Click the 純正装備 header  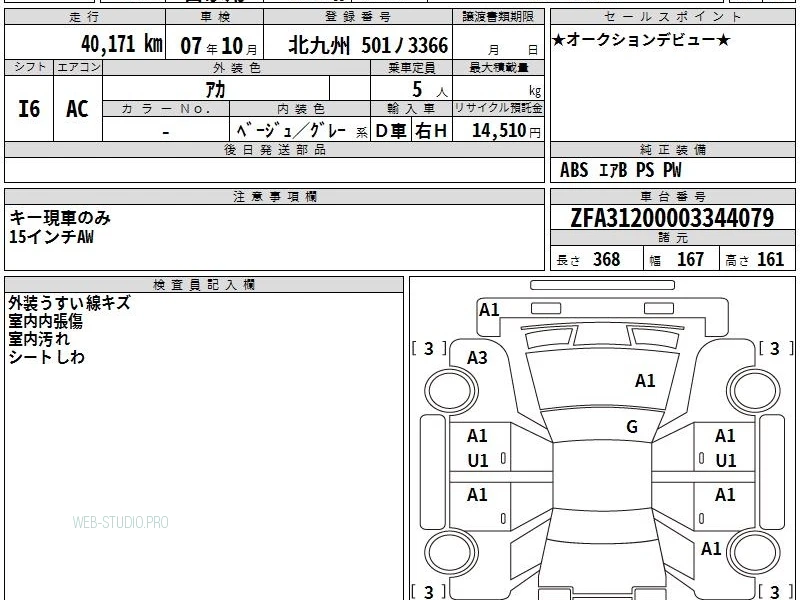673,149
